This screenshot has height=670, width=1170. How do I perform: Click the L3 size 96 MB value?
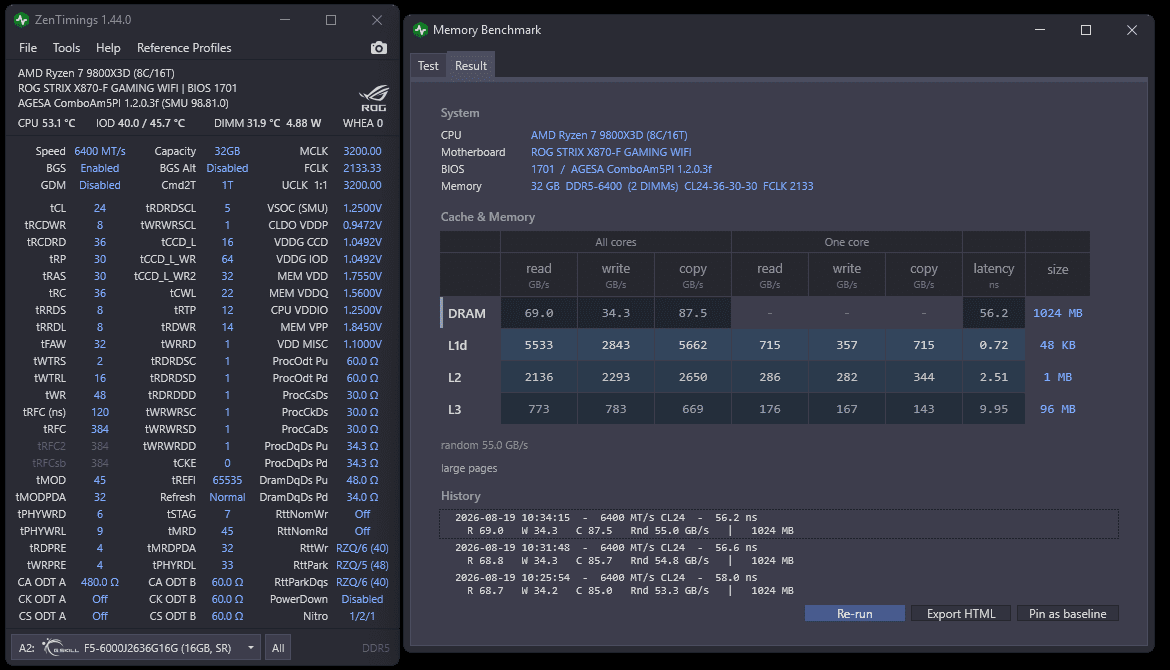point(1057,410)
